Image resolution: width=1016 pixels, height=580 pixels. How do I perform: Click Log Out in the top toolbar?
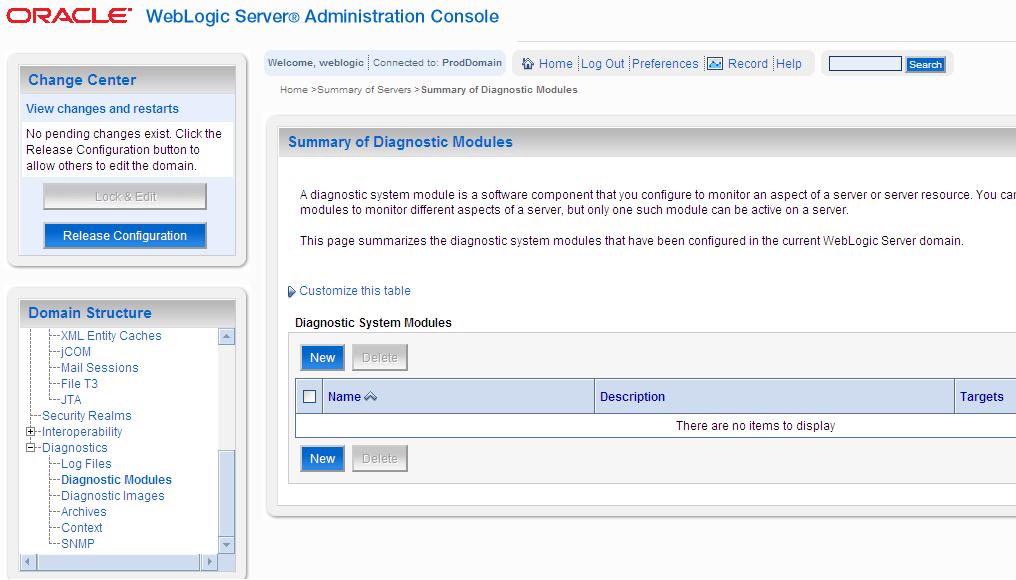[603, 64]
